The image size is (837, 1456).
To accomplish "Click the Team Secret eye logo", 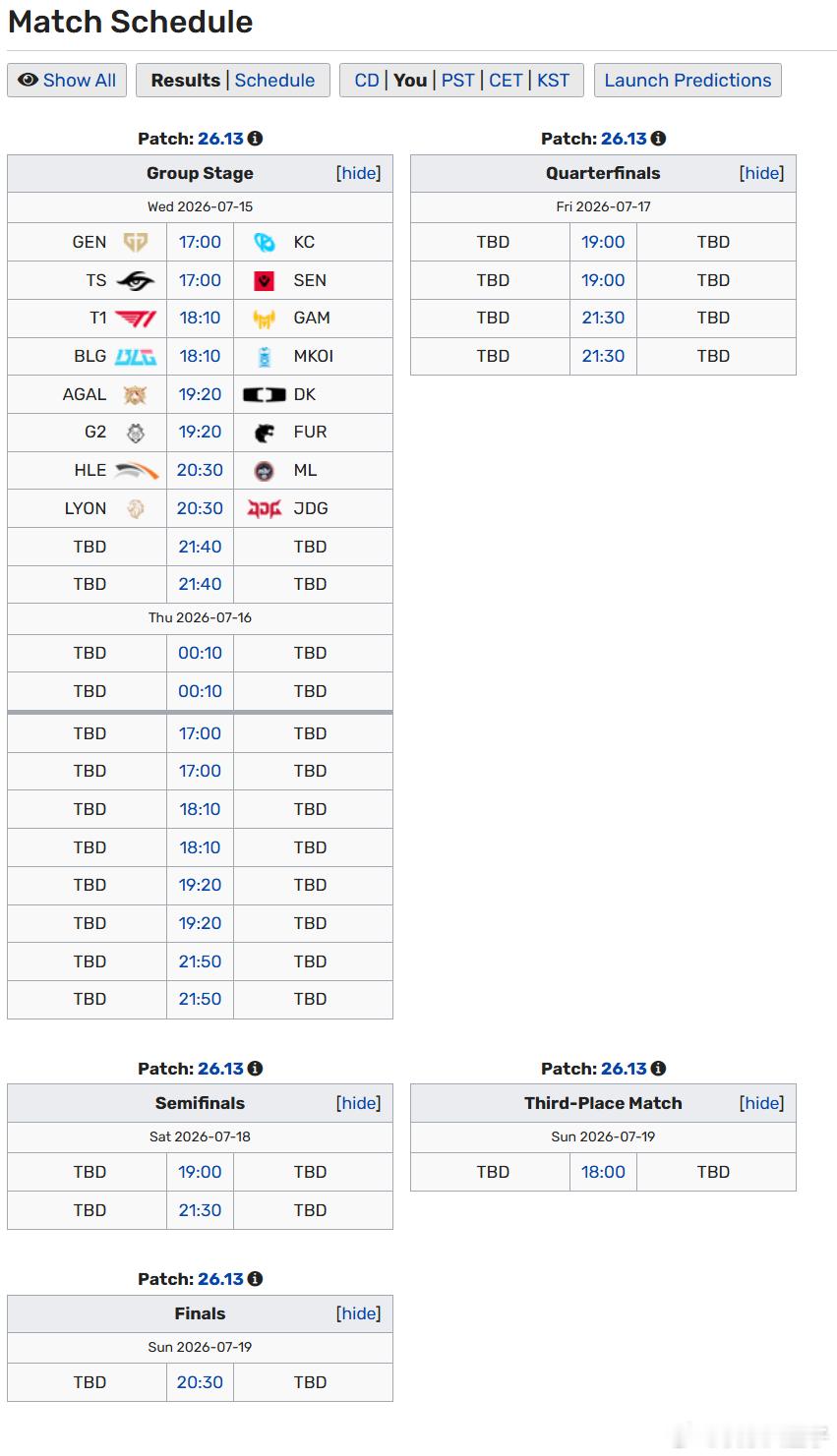I will 135,280.
